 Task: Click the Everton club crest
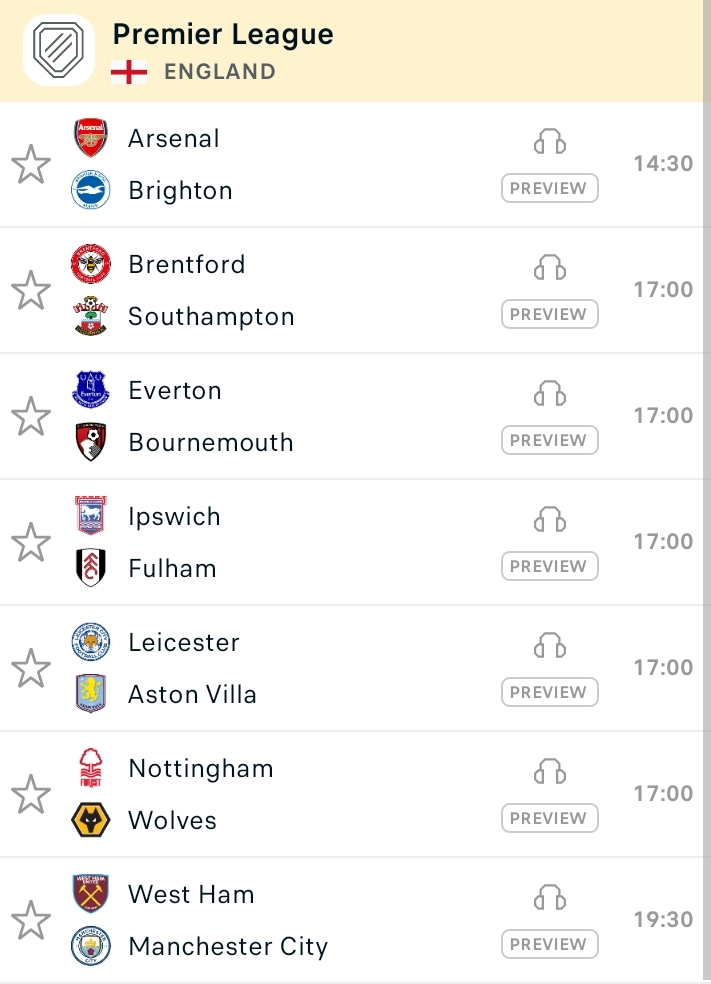pos(91,390)
